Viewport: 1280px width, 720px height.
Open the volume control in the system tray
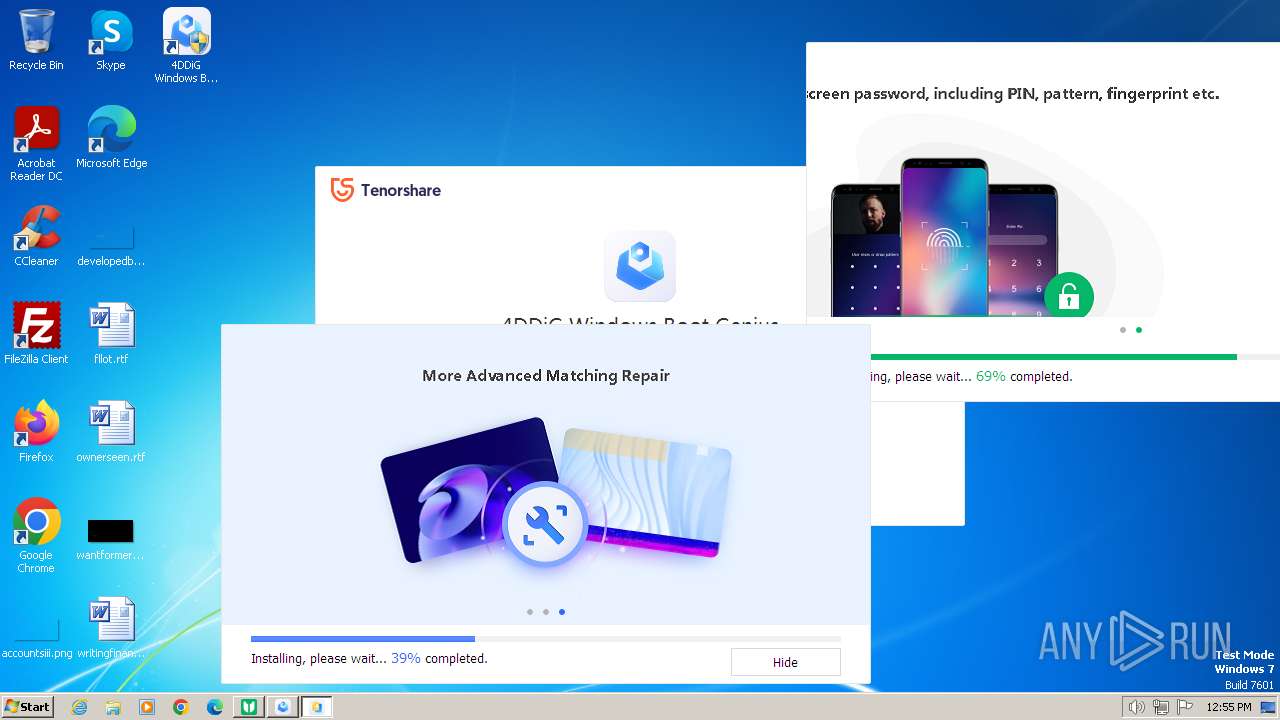[1137, 707]
